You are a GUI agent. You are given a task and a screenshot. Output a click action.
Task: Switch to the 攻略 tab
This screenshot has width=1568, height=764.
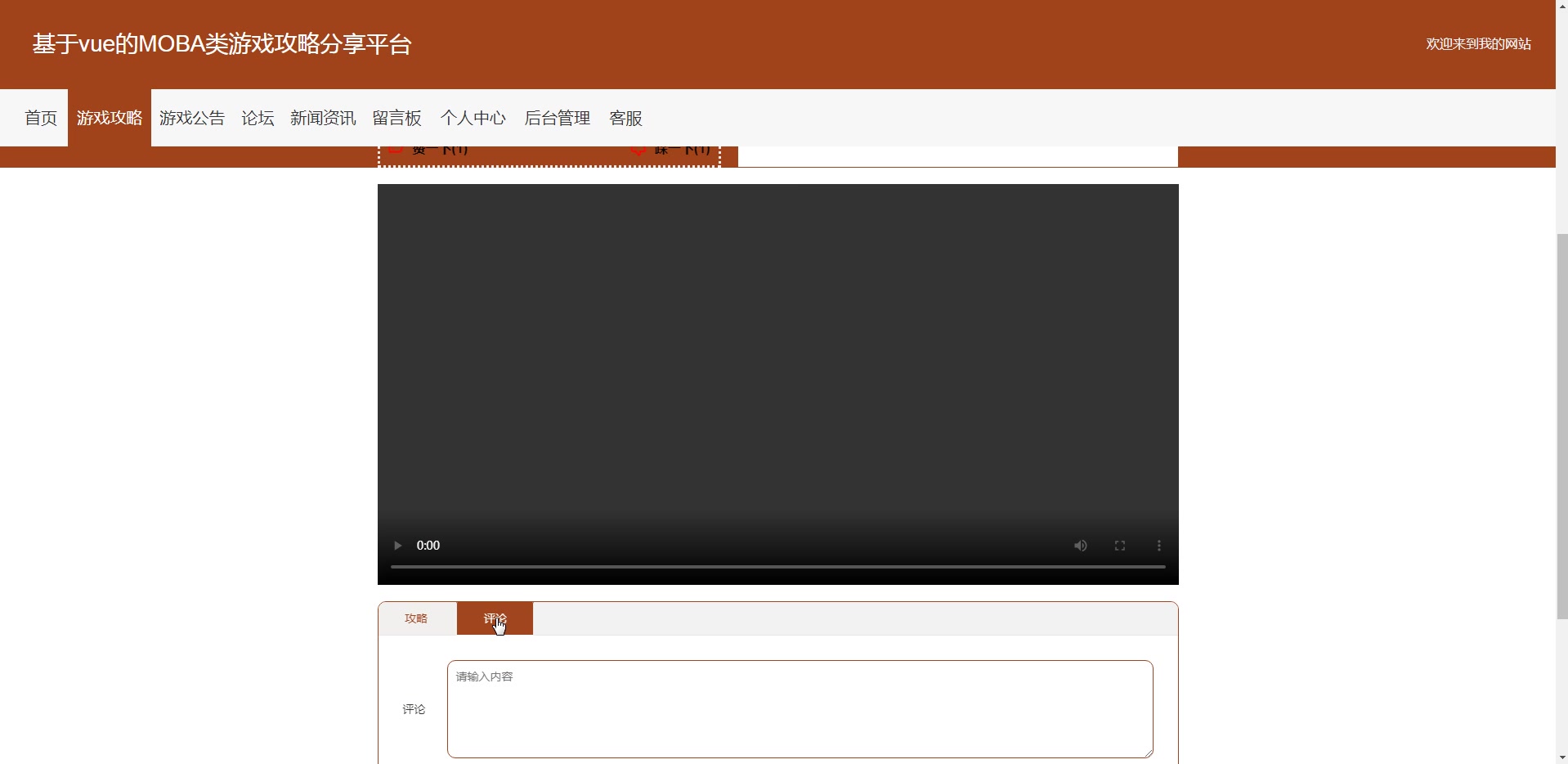click(416, 618)
